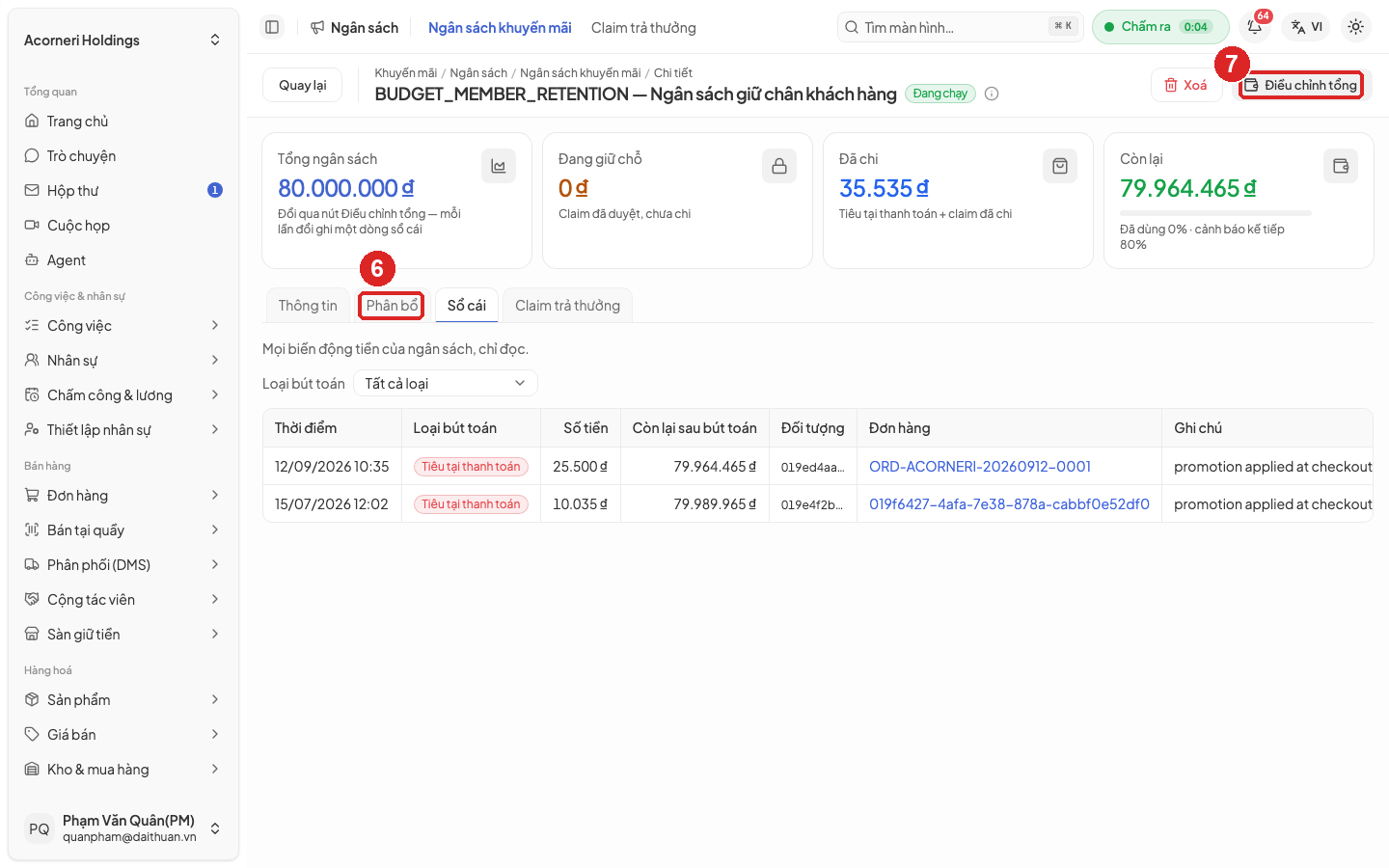Click the info icon beside Đang chạy
This screenshot has width=1389, height=868.
tap(992, 94)
